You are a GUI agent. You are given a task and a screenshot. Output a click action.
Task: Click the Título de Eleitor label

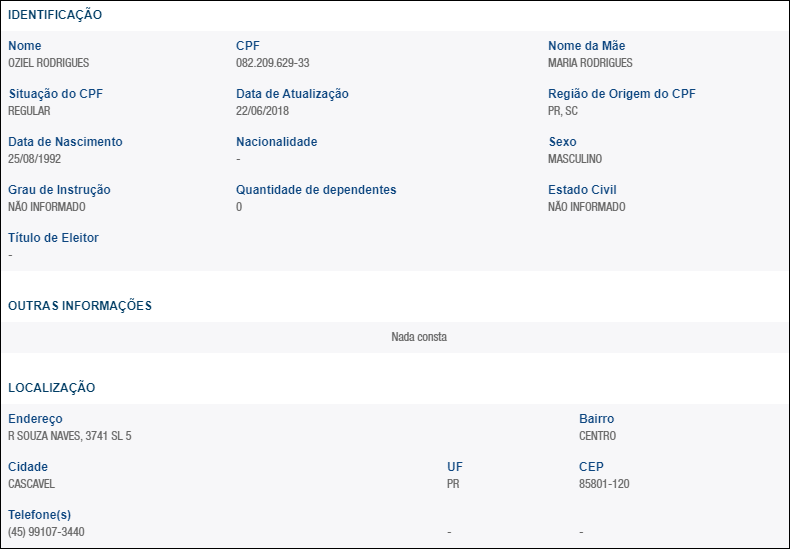coord(53,238)
